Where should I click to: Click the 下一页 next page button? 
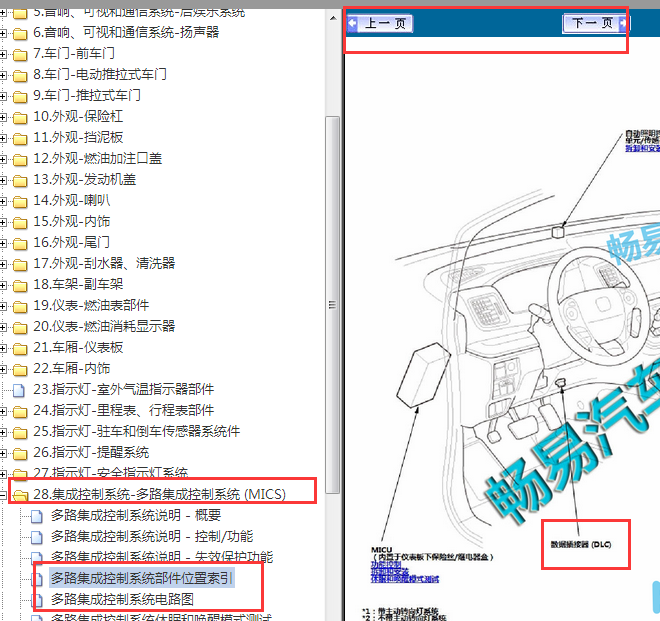pos(596,23)
